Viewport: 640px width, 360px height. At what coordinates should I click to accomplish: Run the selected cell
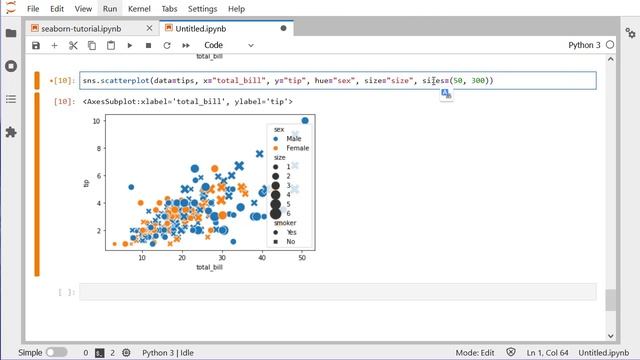click(x=130, y=45)
